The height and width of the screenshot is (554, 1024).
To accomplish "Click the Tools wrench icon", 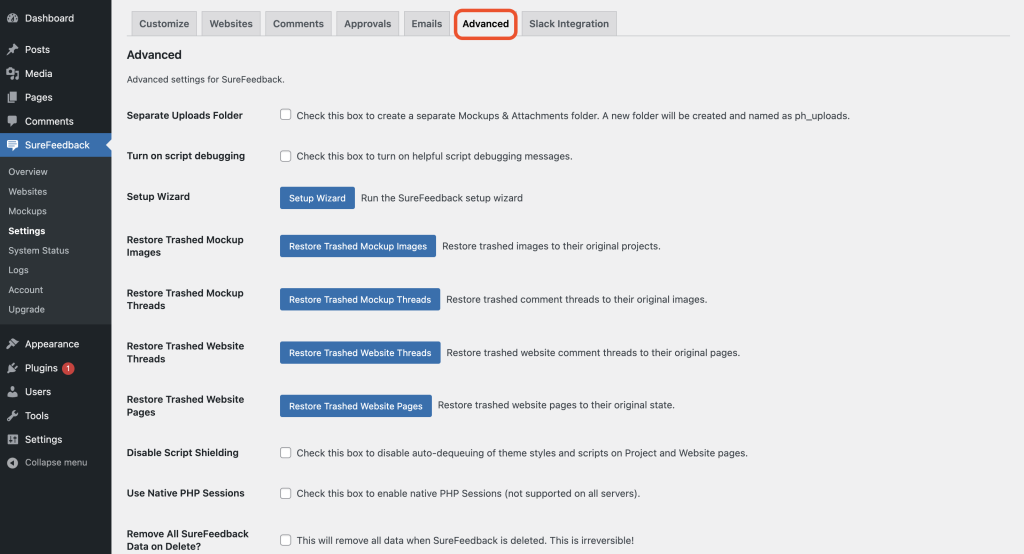I will [x=12, y=416].
